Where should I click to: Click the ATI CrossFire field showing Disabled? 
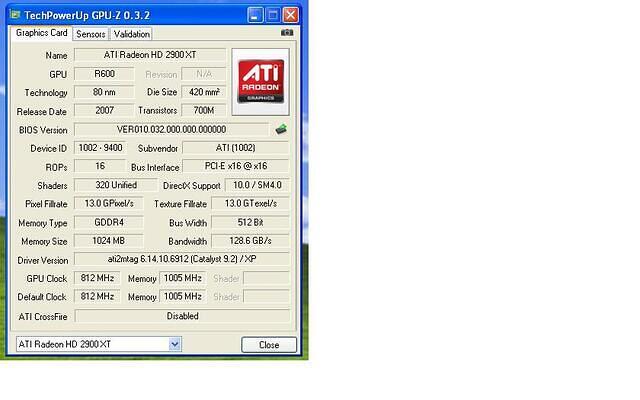tap(182, 316)
